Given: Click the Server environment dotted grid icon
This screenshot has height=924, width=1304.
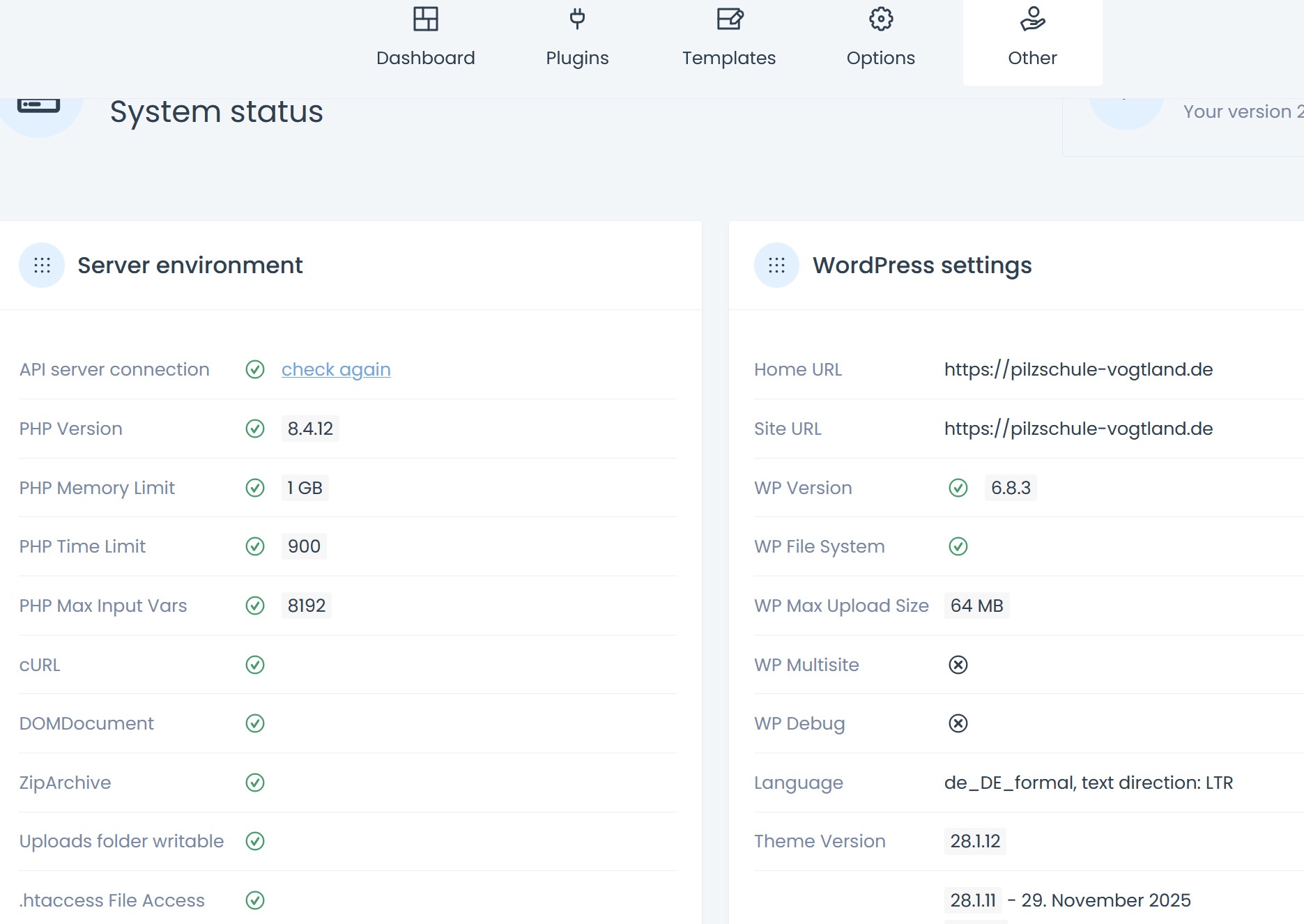Looking at the screenshot, I should (42, 265).
